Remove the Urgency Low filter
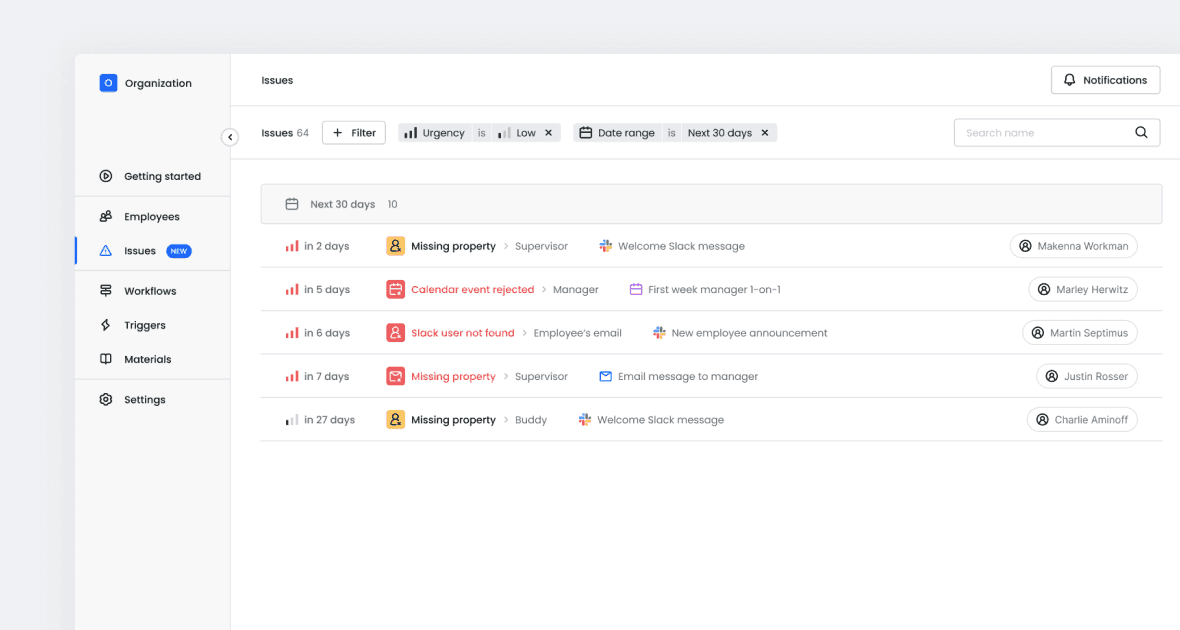 coord(549,132)
